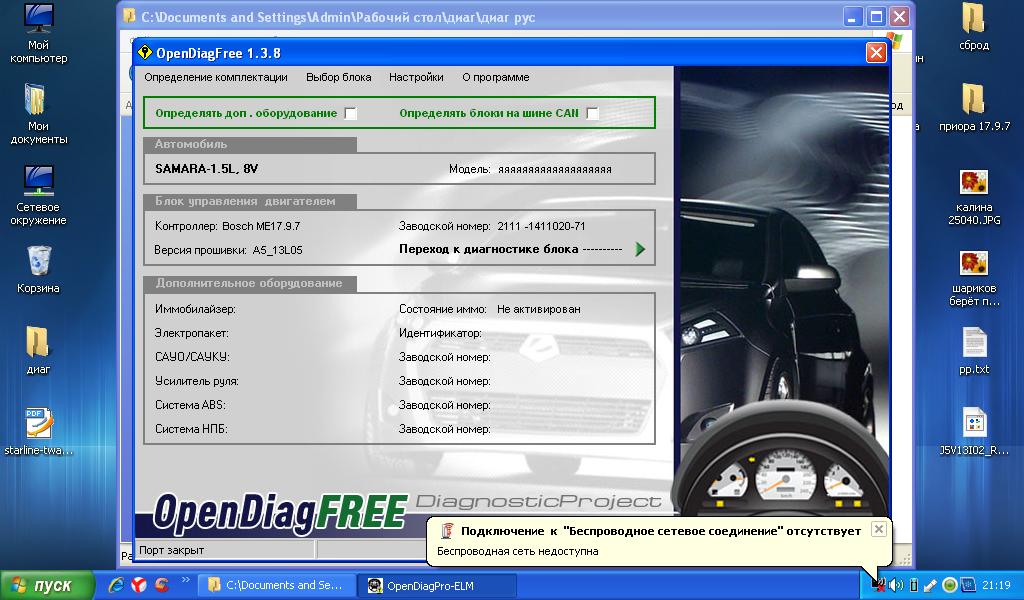This screenshot has width=1024, height=600.
Task: Switch to the OpenDiagPro-ELM taskbar button
Action: [437, 586]
